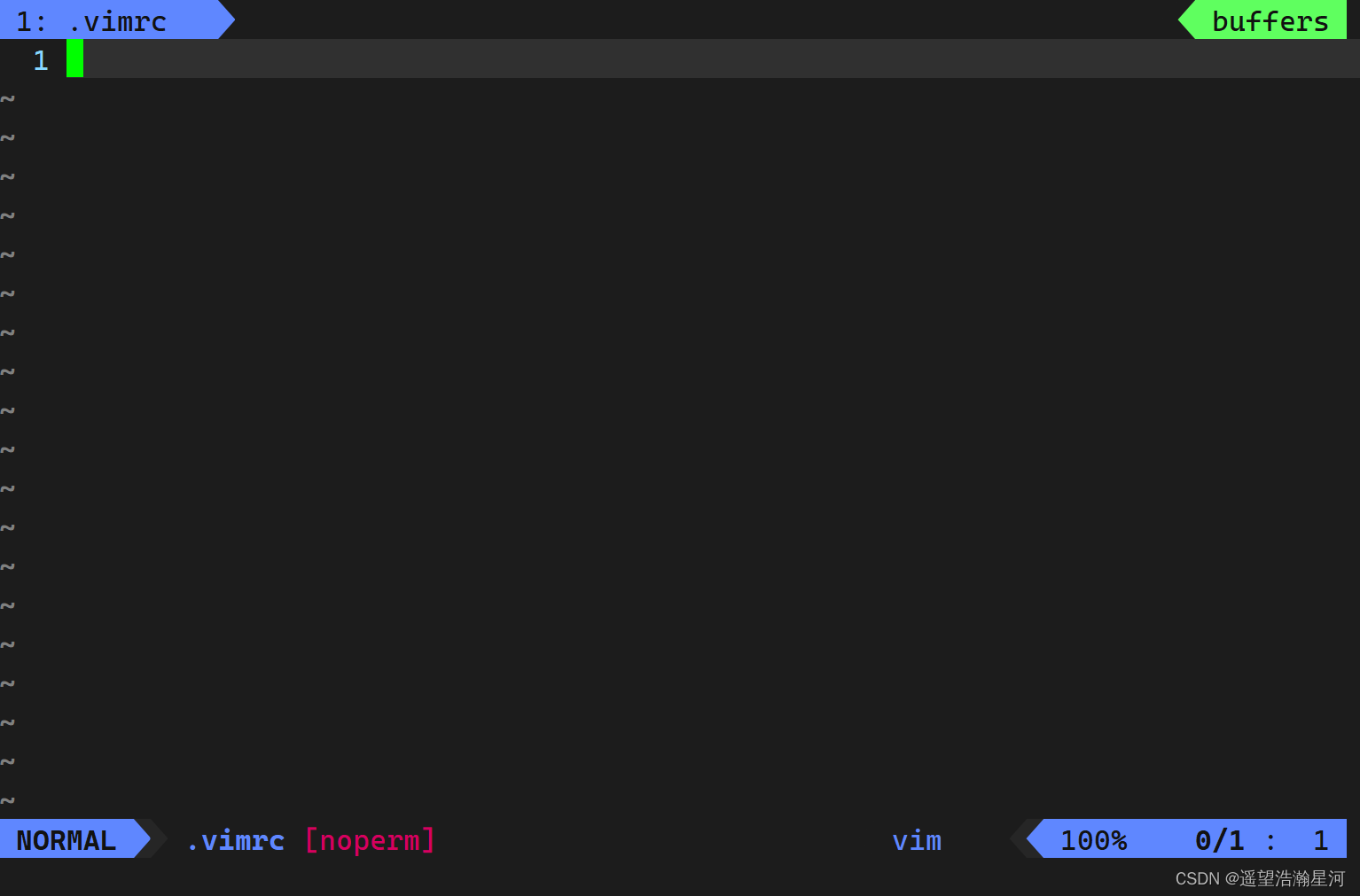Click the 'vim' filetype indicator
This screenshot has width=1360, height=896.
pos(917,839)
